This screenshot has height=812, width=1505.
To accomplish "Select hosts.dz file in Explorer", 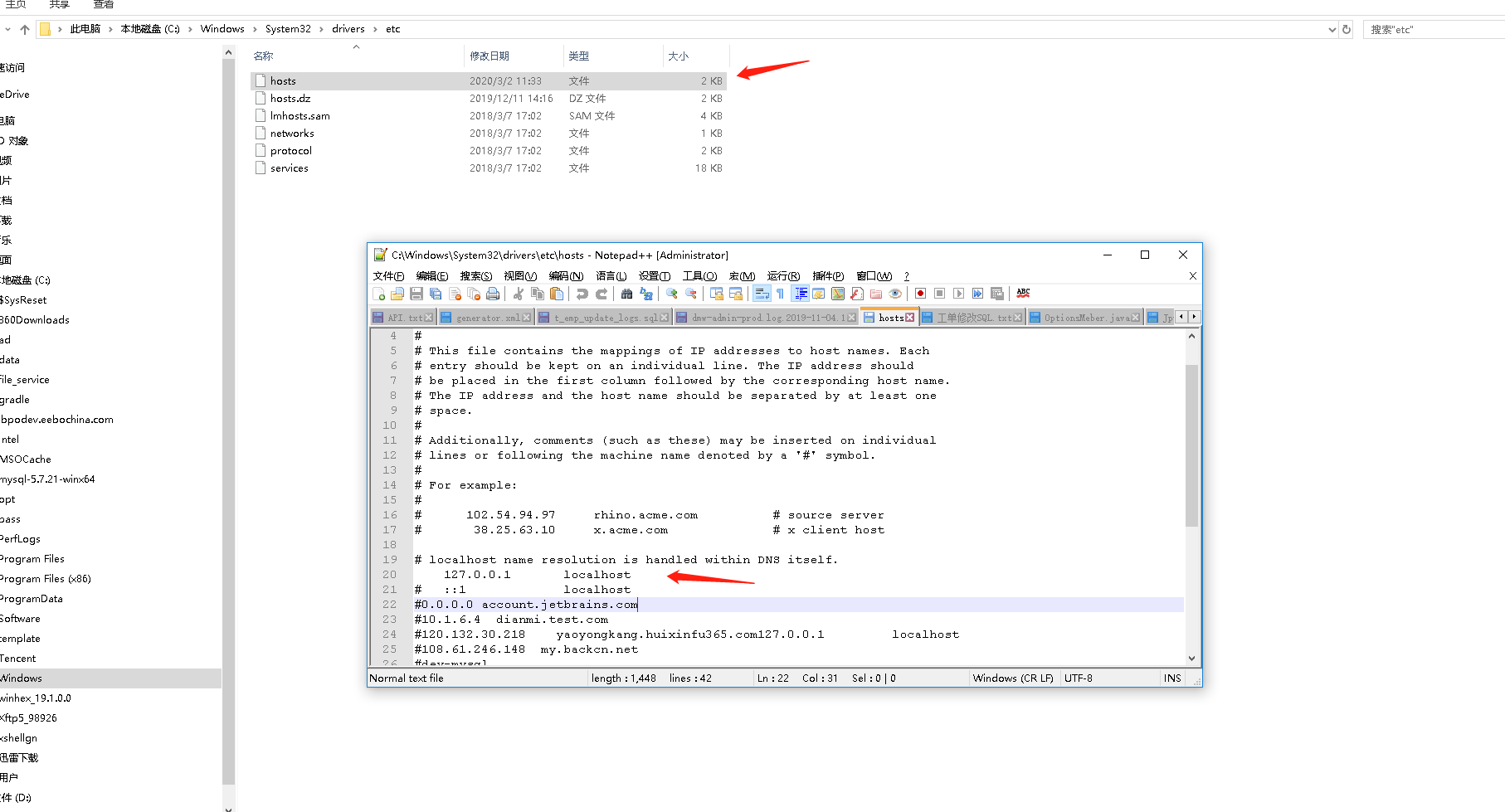I will (x=489, y=99).
